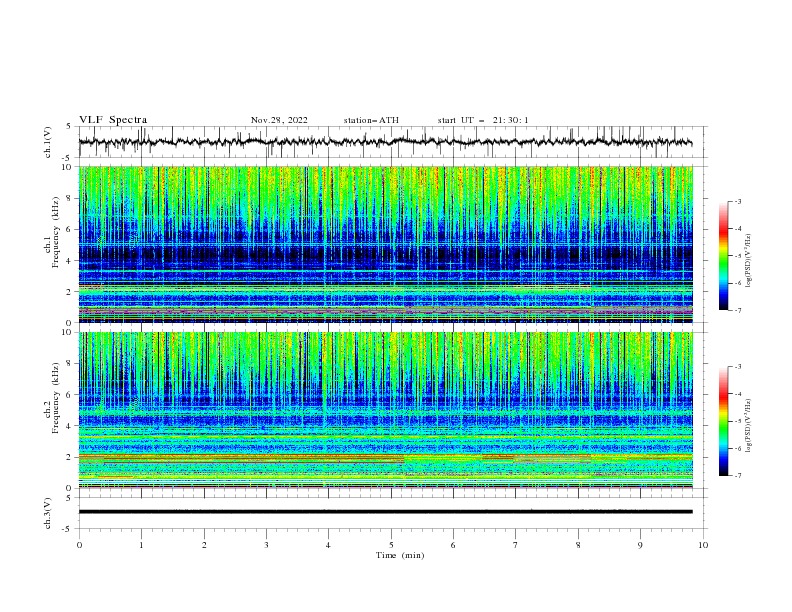Select the ch.1 "Frequency (kHz)" axis label

pyautogui.click(x=56, y=231)
